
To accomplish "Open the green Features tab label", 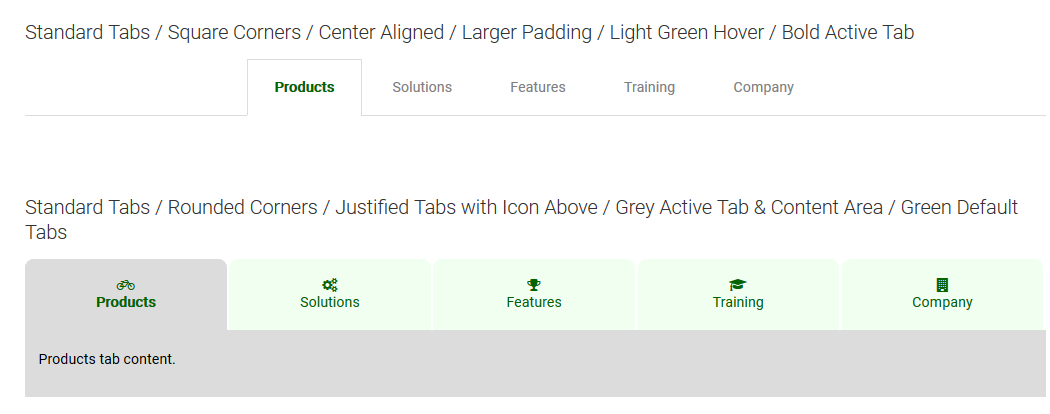I will coord(534,302).
